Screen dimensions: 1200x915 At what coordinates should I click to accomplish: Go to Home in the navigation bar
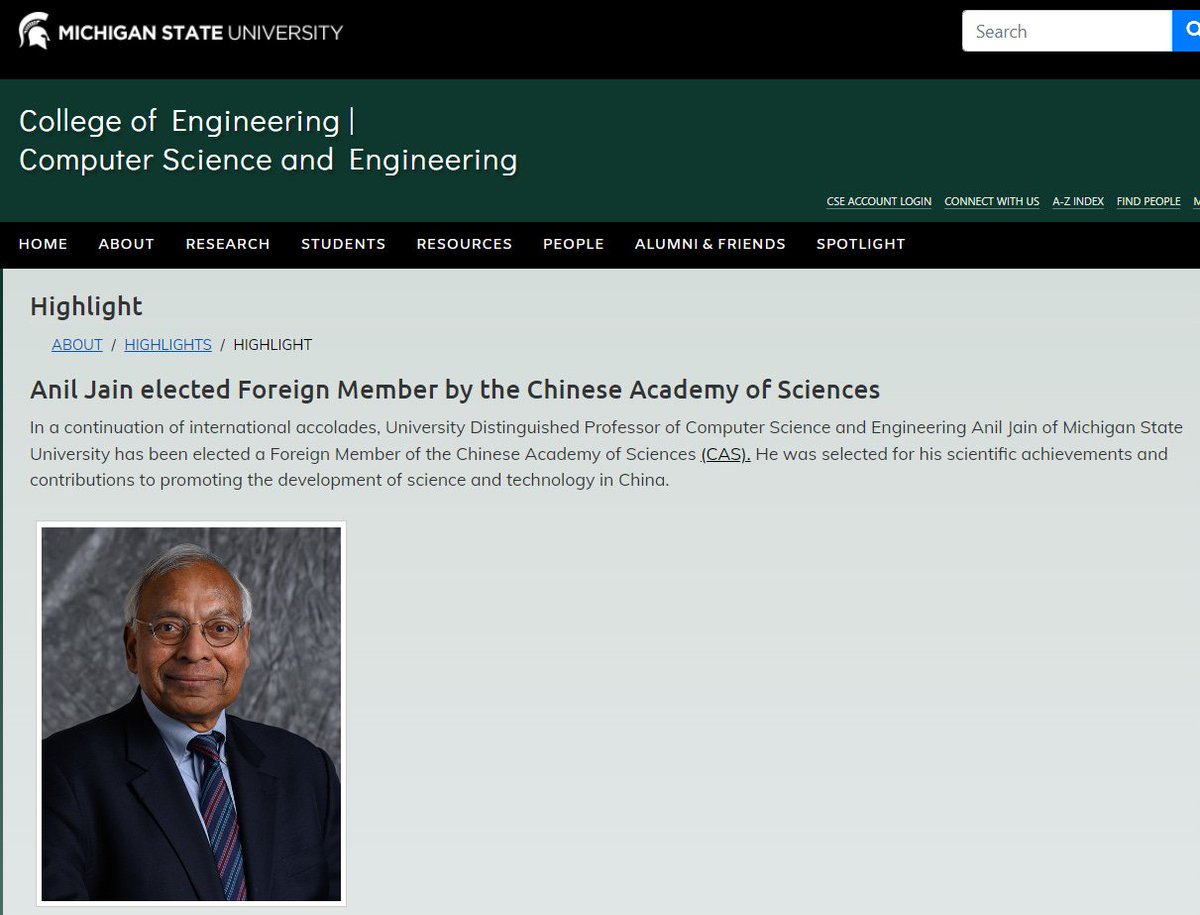[43, 244]
